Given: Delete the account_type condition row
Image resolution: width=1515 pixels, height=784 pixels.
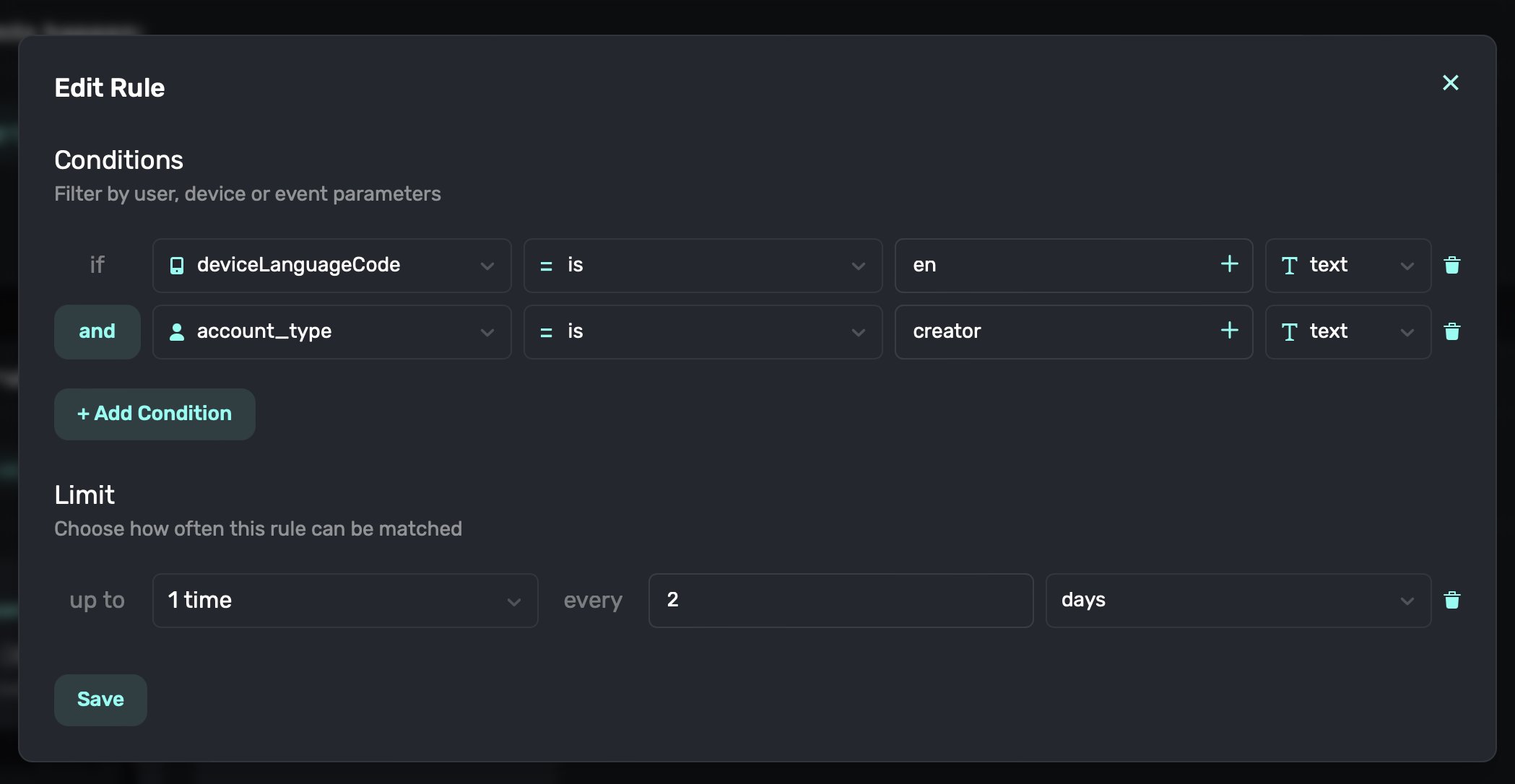Looking at the screenshot, I should click(x=1451, y=331).
